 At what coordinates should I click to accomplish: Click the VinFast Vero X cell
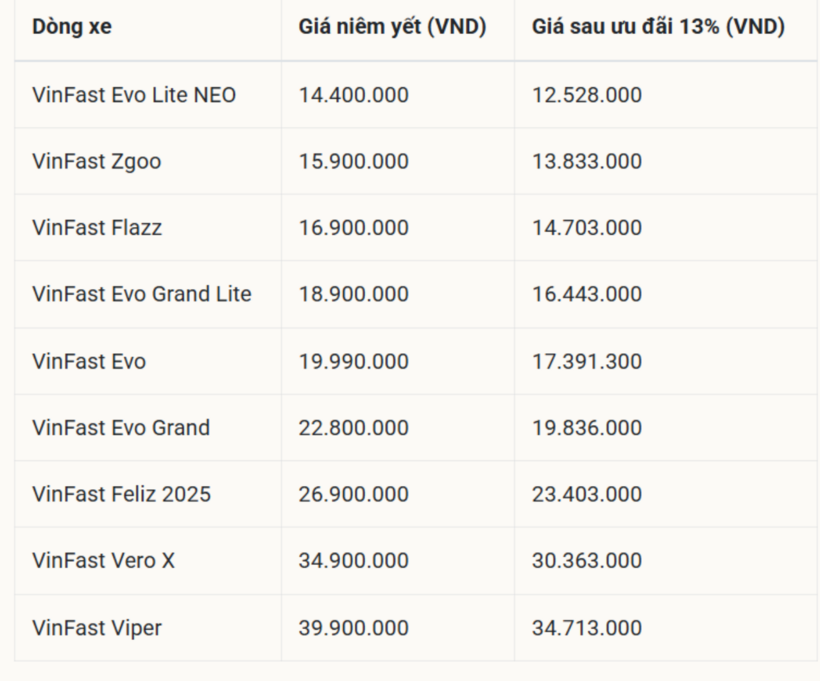coord(103,561)
